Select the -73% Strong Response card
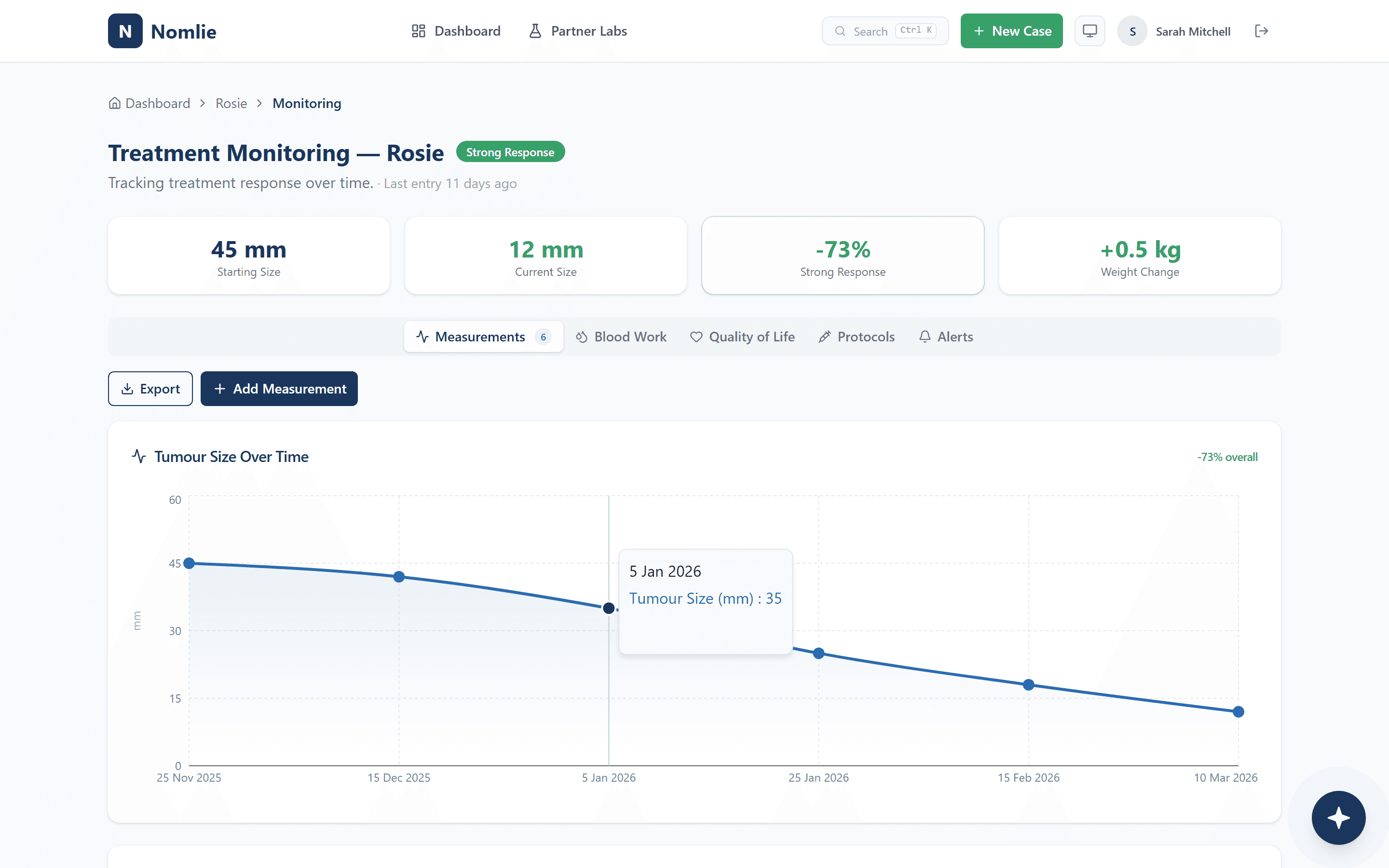Viewport: 1389px width, 868px height. [843, 256]
